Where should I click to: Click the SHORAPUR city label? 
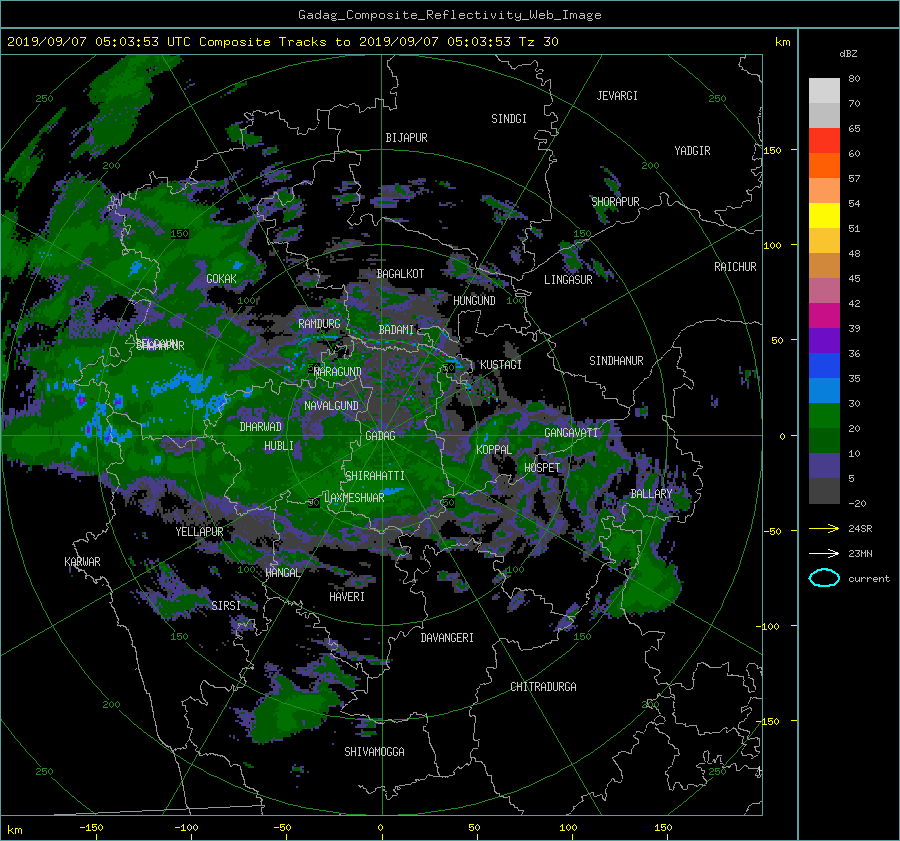click(x=615, y=202)
